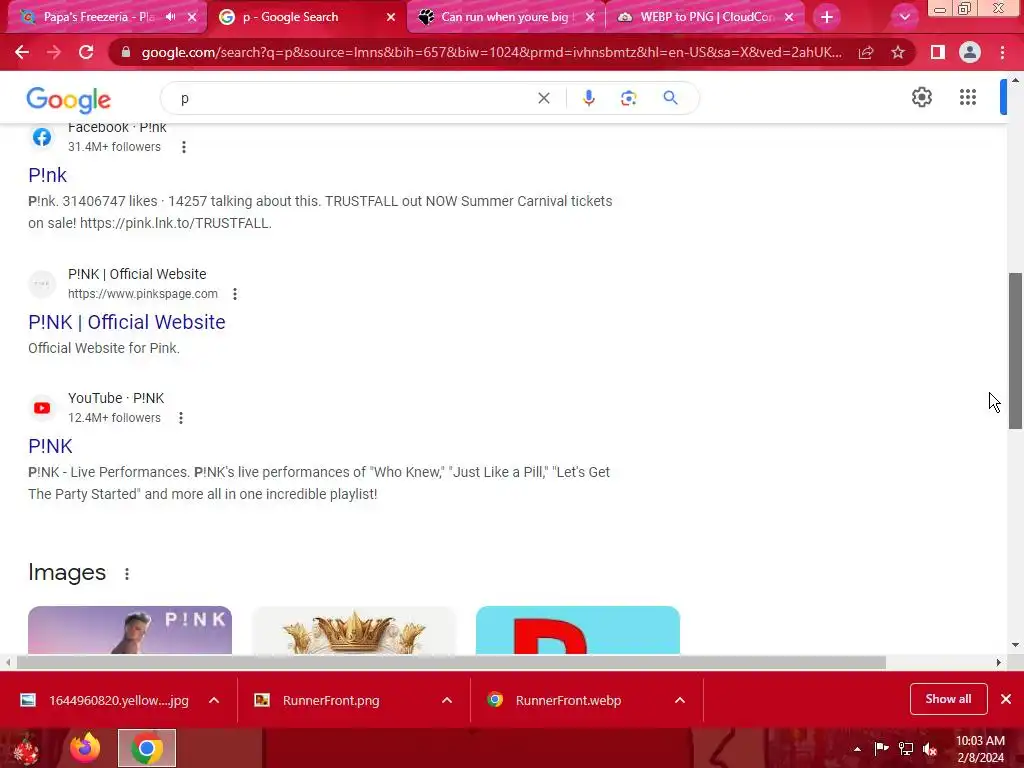Expand options for the RunnerFront.png download
This screenshot has height=768, width=1024.
[x=447, y=700]
